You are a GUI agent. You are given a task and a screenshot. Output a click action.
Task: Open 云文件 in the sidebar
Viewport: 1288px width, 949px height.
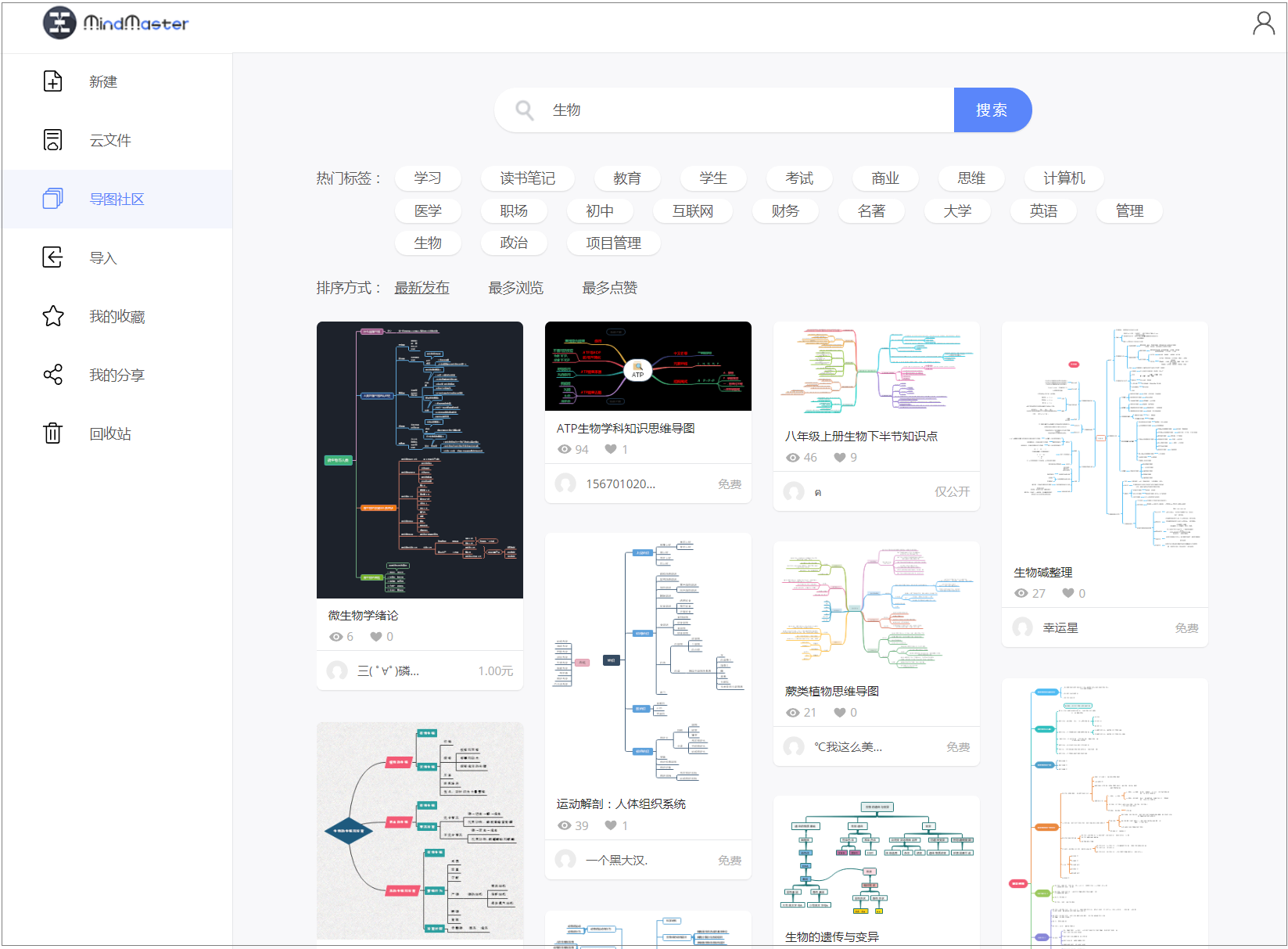pos(117,140)
